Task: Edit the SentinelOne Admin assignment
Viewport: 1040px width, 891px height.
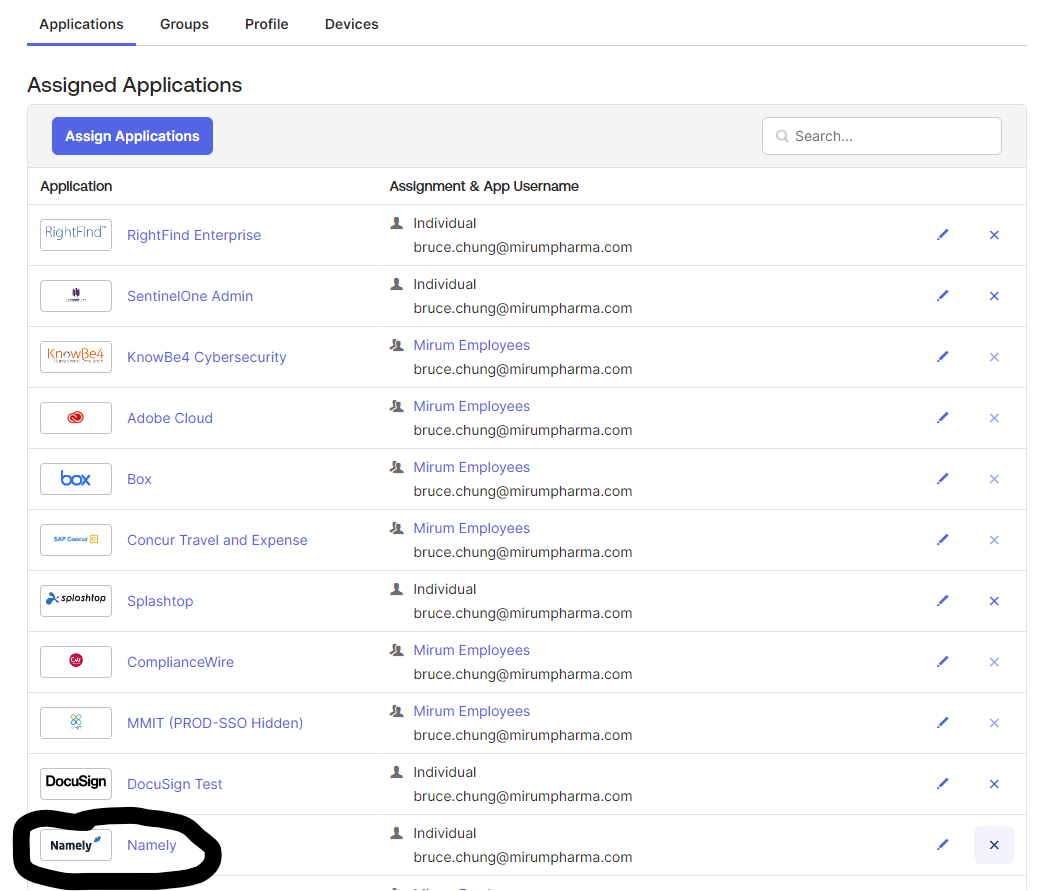Action: (x=942, y=296)
